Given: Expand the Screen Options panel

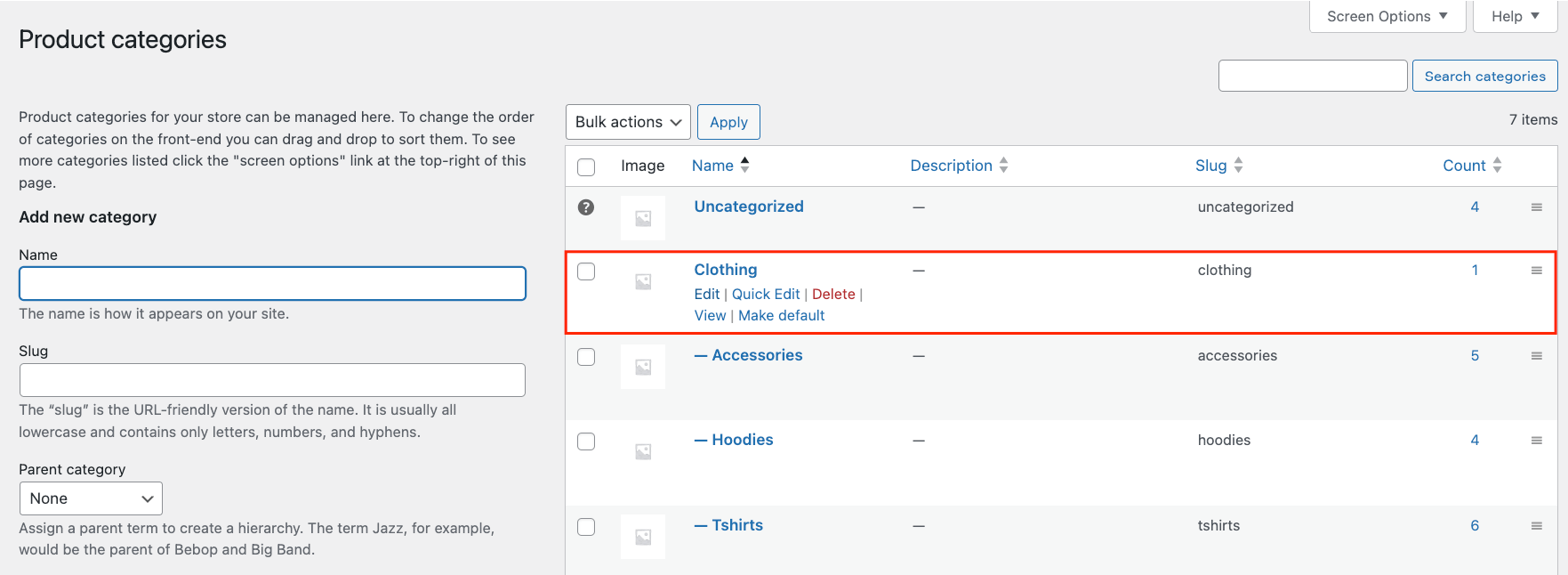Looking at the screenshot, I should [x=1387, y=16].
